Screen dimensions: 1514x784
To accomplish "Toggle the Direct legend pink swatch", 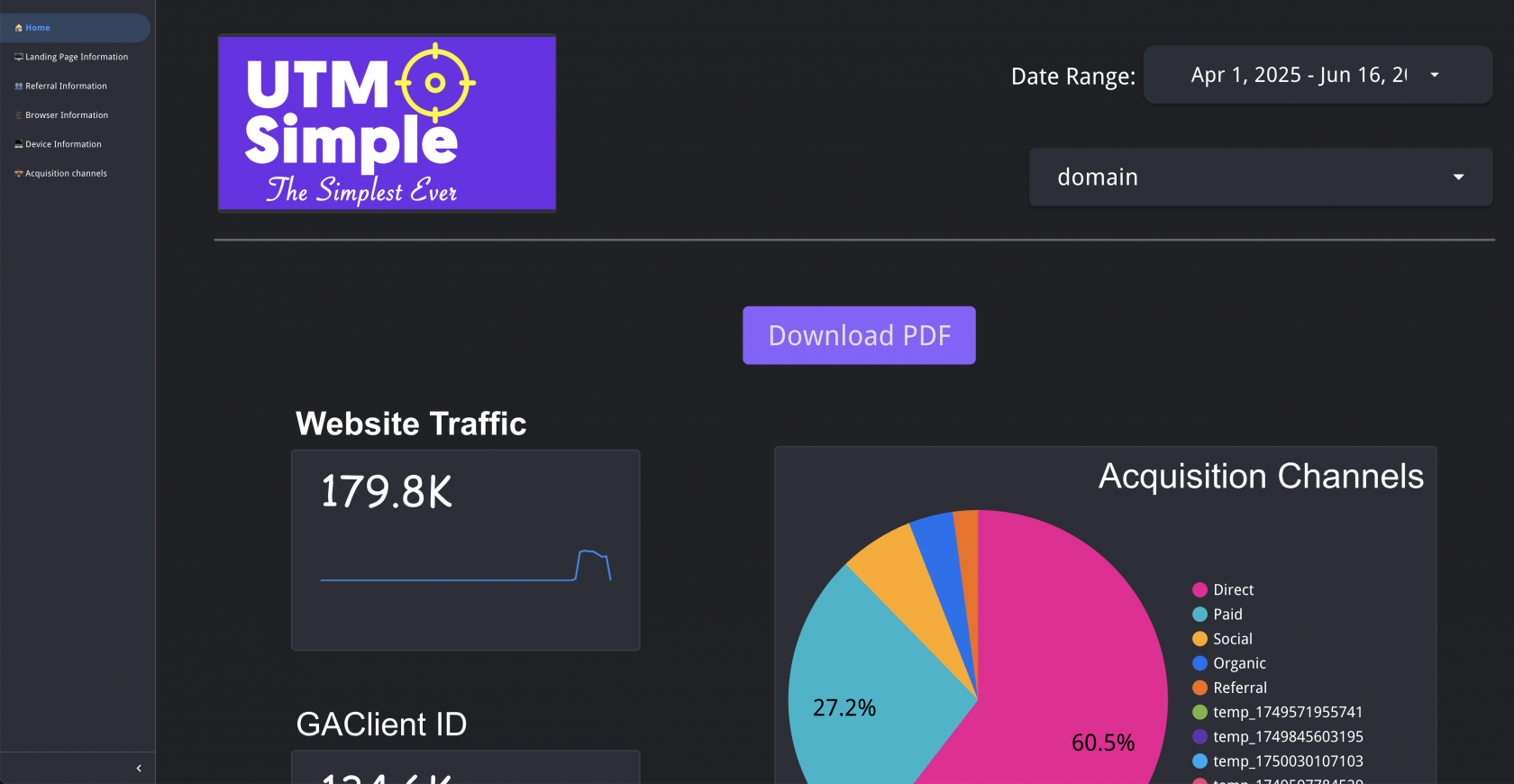I will click(x=1199, y=590).
